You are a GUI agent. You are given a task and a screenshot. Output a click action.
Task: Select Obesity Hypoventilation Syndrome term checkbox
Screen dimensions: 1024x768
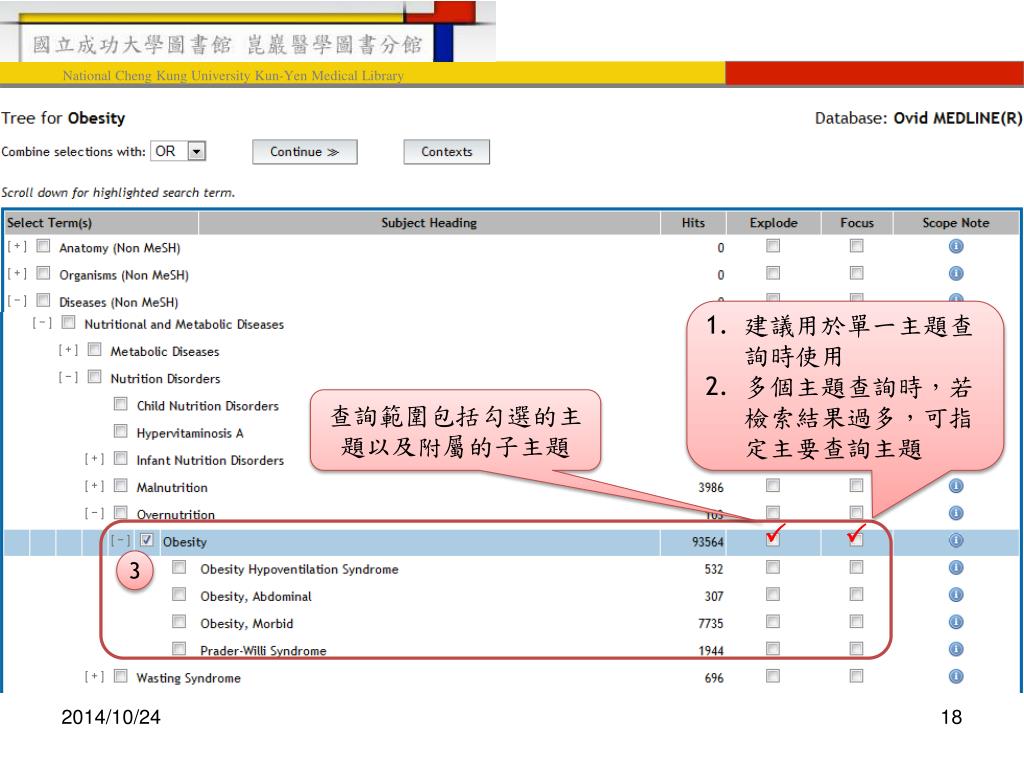point(179,567)
